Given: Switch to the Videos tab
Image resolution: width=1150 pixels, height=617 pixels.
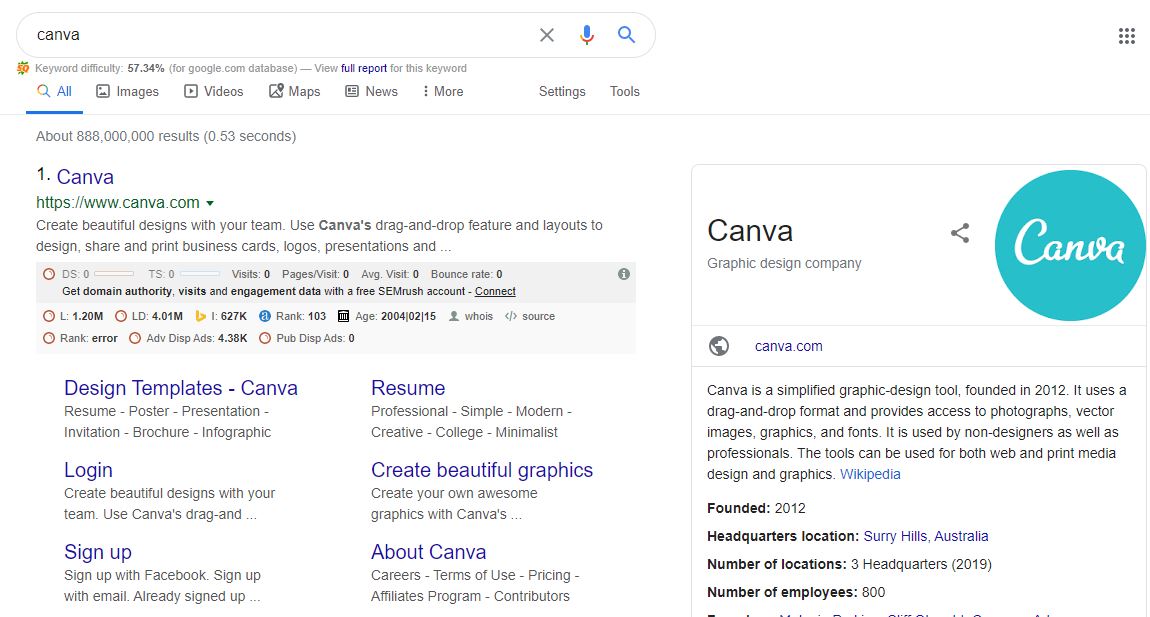Looking at the screenshot, I should tap(214, 91).
